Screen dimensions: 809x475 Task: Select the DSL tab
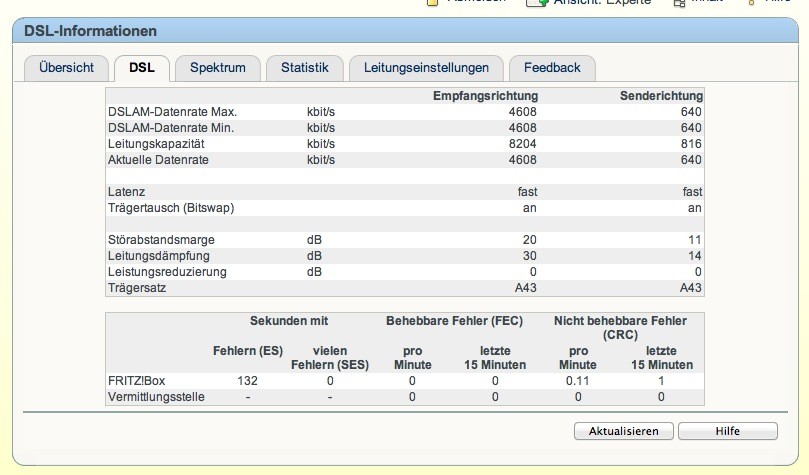(141, 68)
